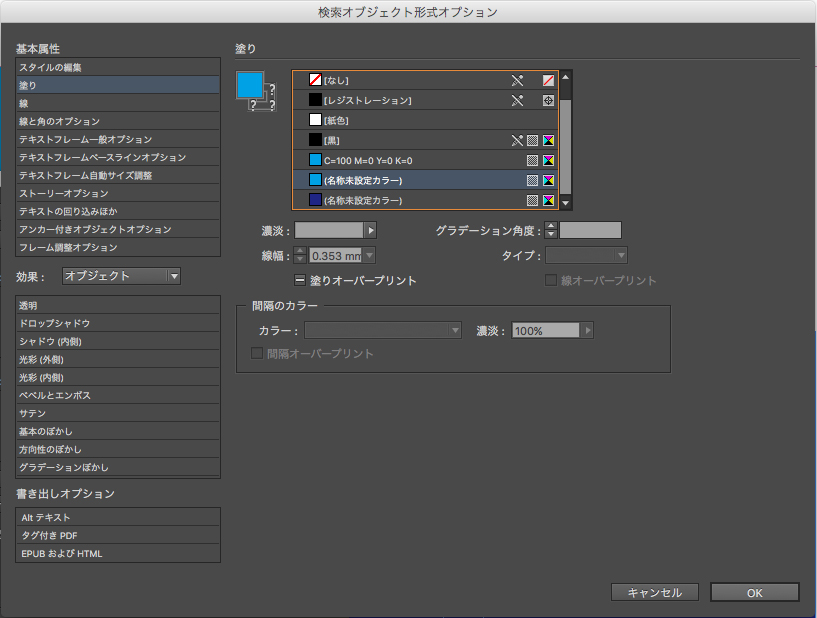The width and height of the screenshot is (817, 618).
Task: Toggle the 線オーバープリント checkbox
Action: pyautogui.click(x=550, y=281)
